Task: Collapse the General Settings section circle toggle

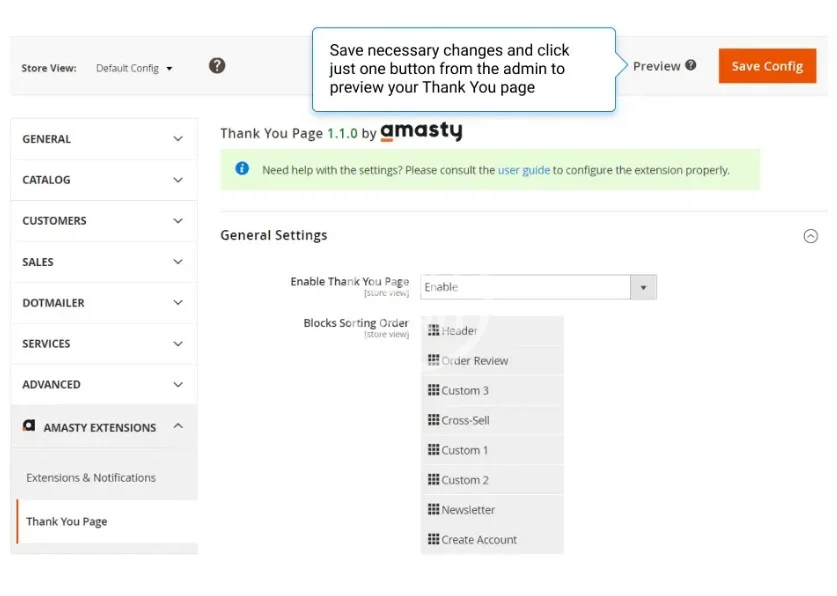Action: tap(811, 236)
